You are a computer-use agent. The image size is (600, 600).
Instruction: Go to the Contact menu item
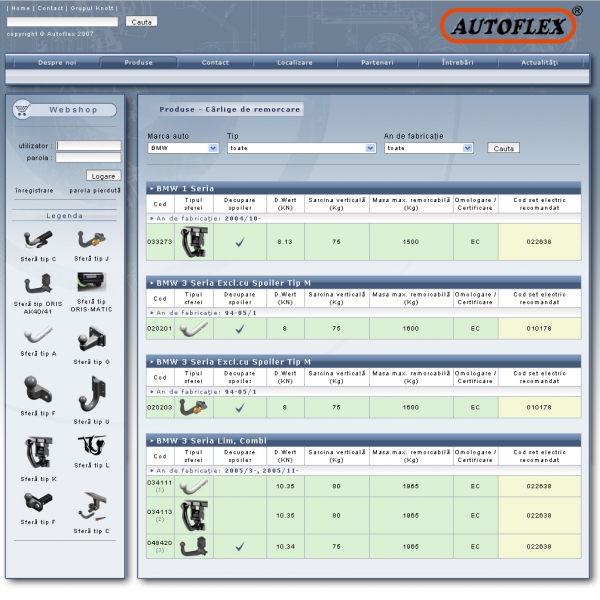pos(215,62)
